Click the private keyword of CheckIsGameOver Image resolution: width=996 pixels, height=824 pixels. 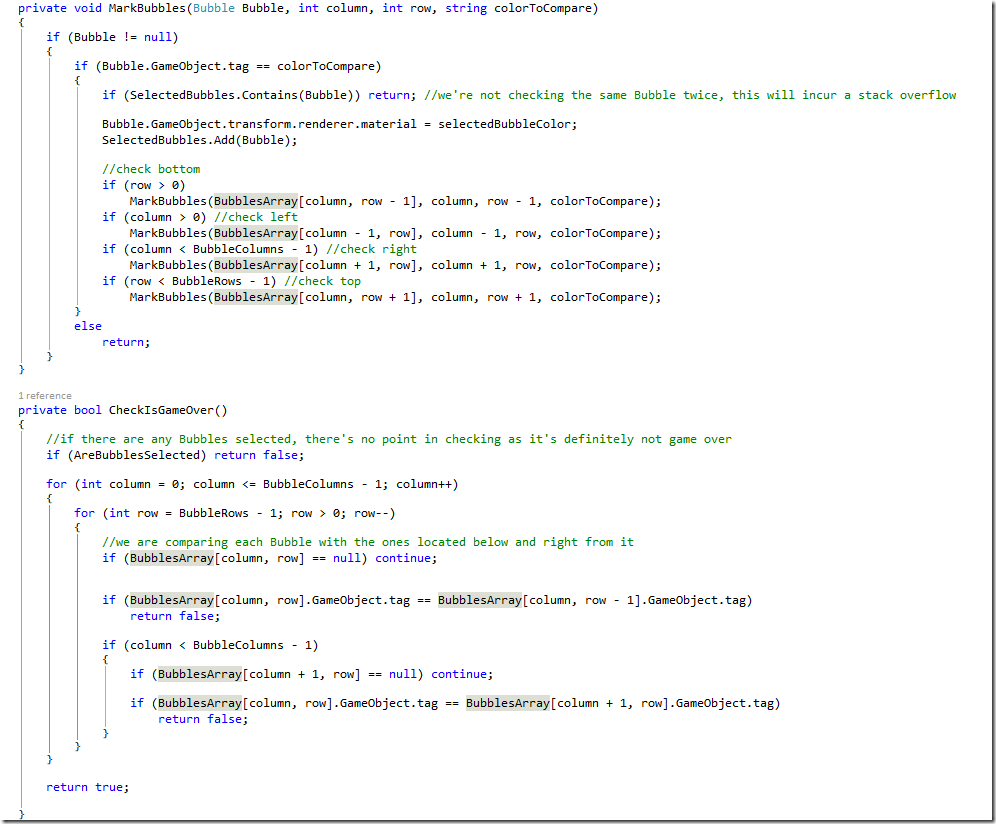[x=42, y=409]
